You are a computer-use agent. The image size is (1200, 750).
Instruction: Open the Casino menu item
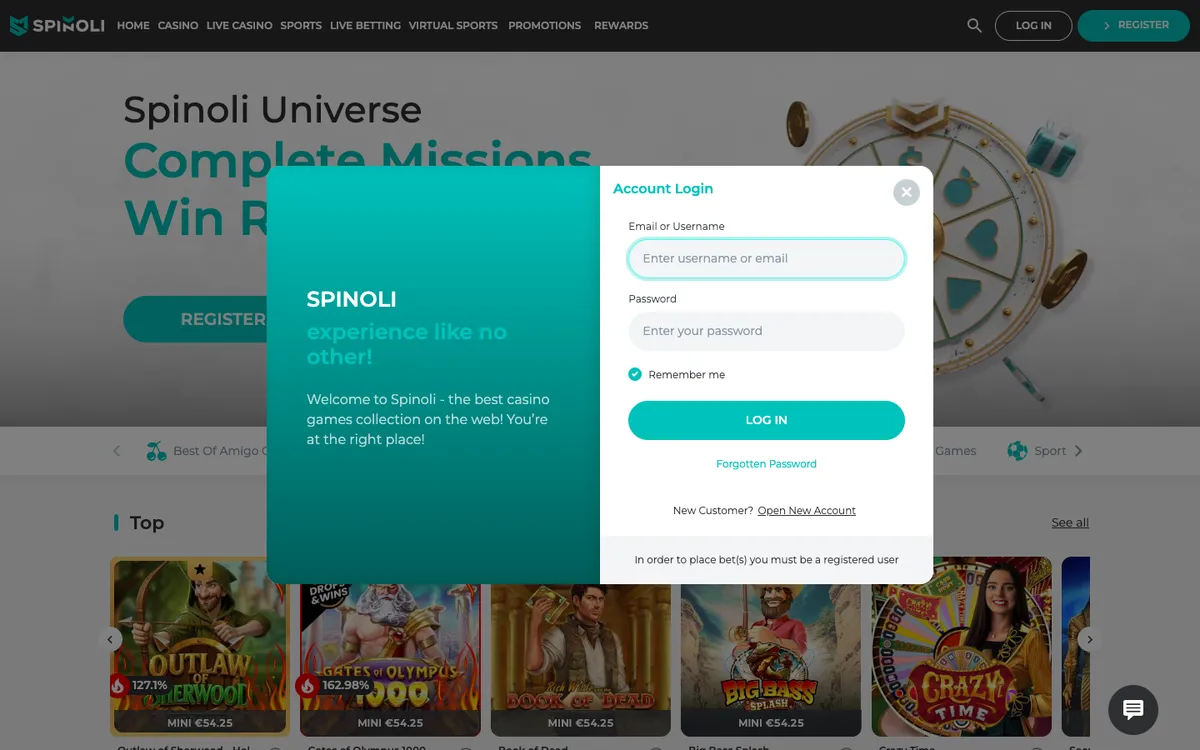[x=178, y=26]
